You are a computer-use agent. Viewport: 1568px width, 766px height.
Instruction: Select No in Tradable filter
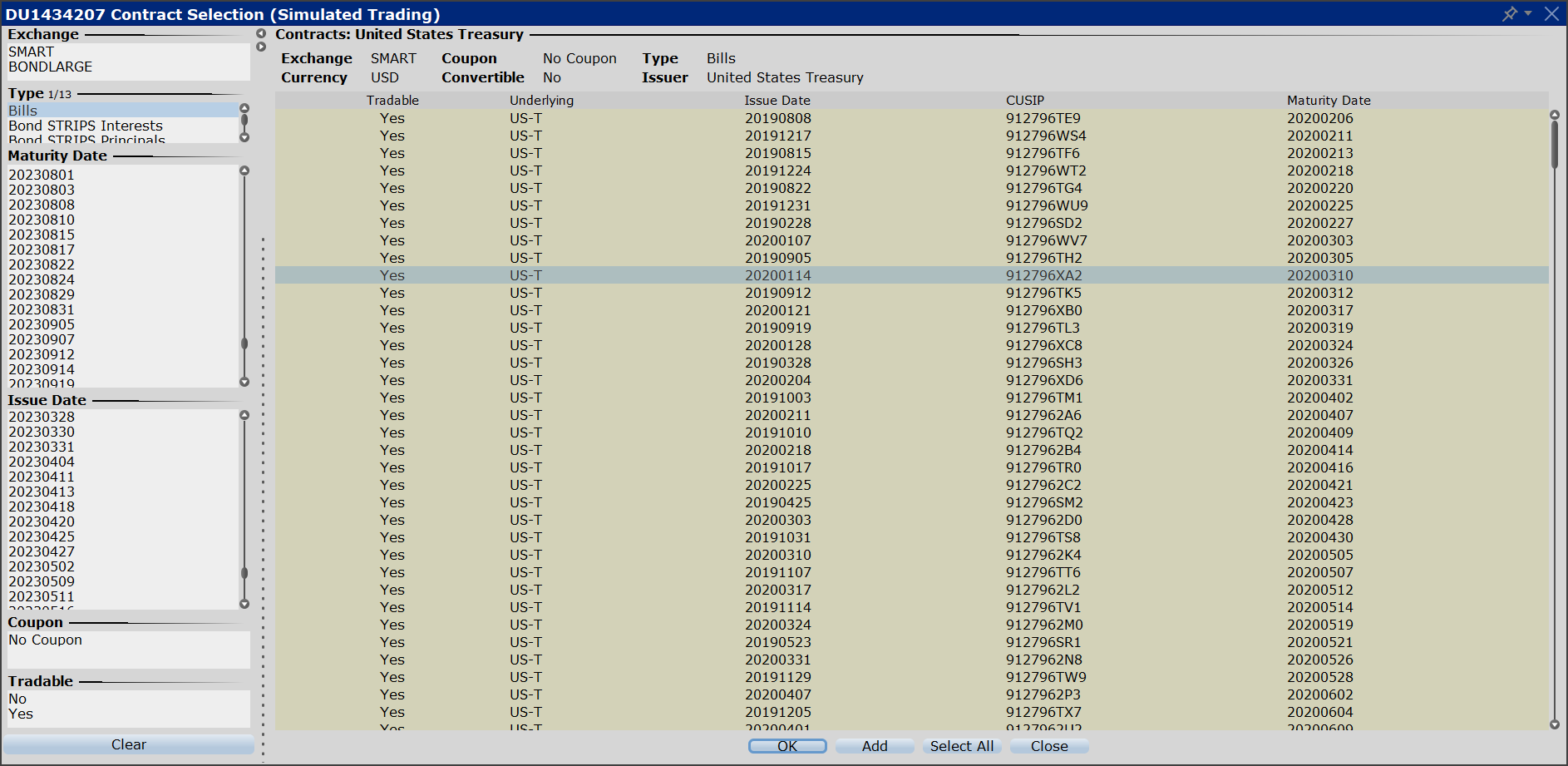[x=129, y=699]
